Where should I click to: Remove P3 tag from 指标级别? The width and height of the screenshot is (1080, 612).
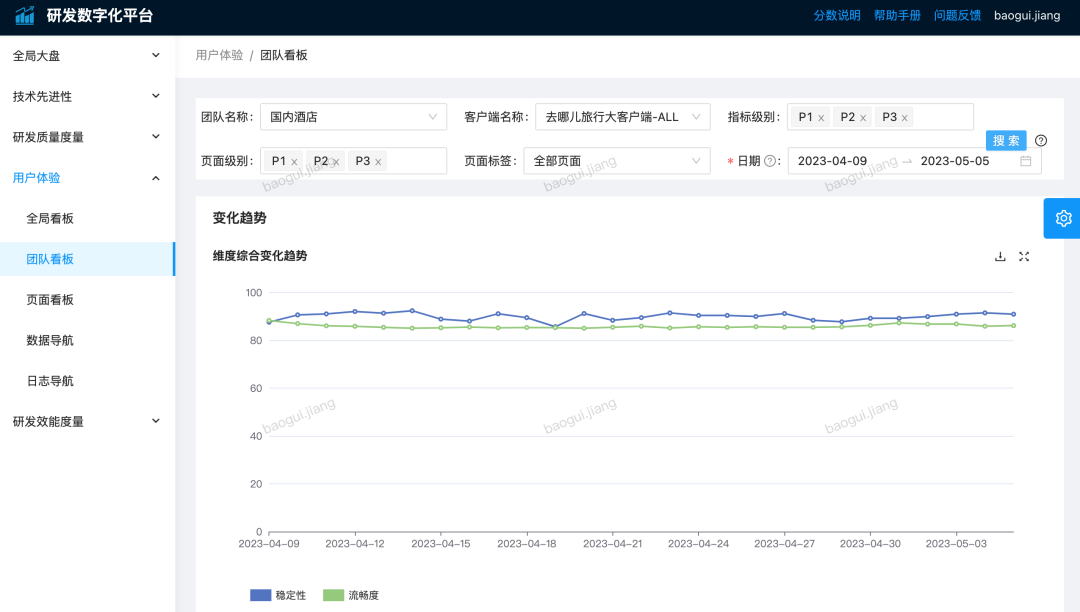coord(905,118)
